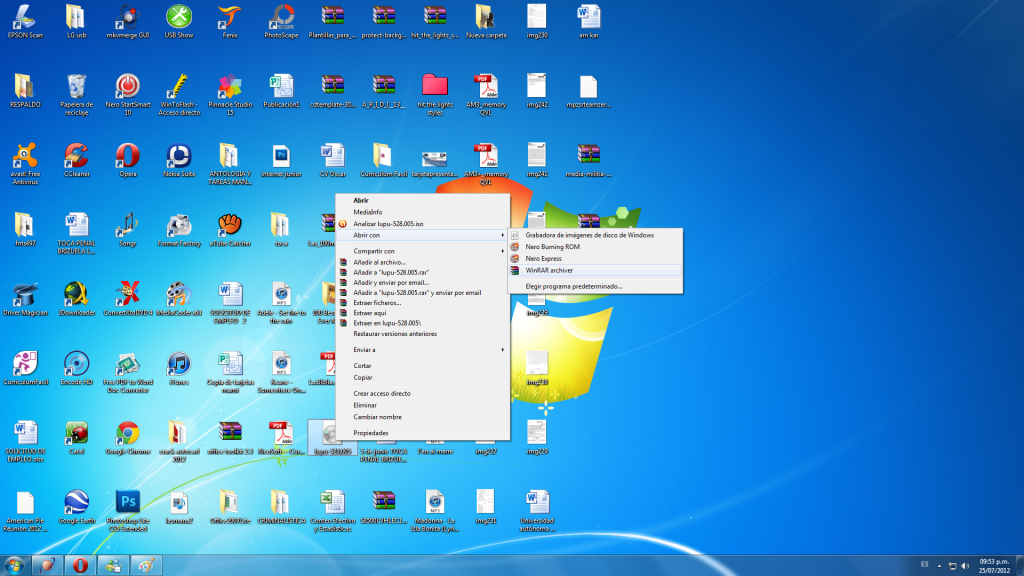The image size is (1024, 576).
Task: Select Extraer ficheros... entry
Action: pos(423,303)
